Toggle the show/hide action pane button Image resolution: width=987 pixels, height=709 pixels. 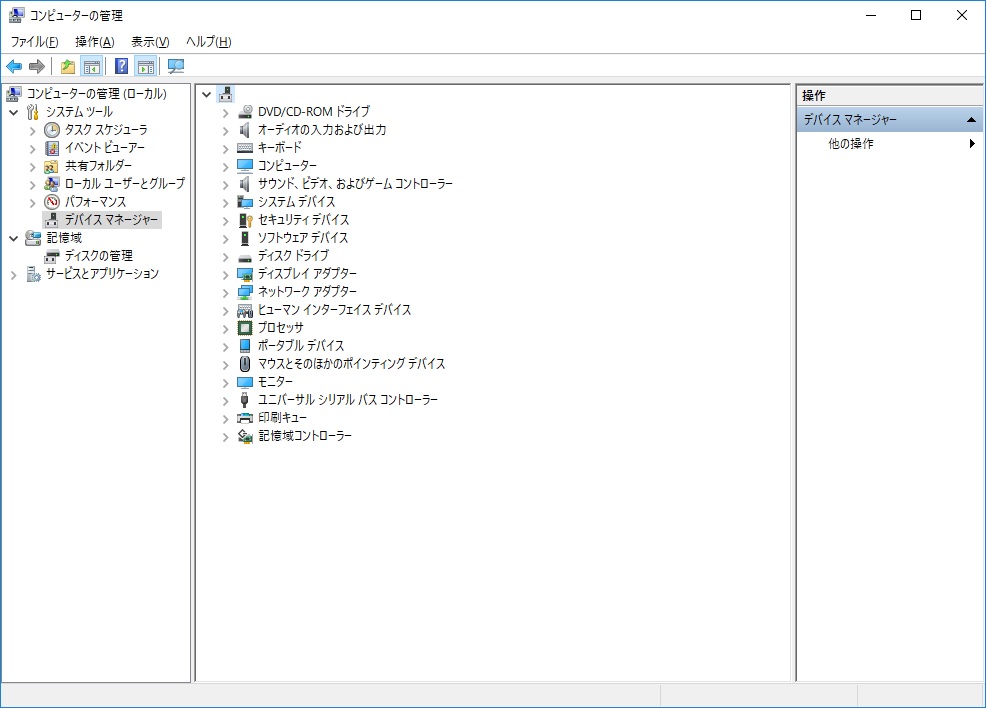pyautogui.click(x=146, y=67)
